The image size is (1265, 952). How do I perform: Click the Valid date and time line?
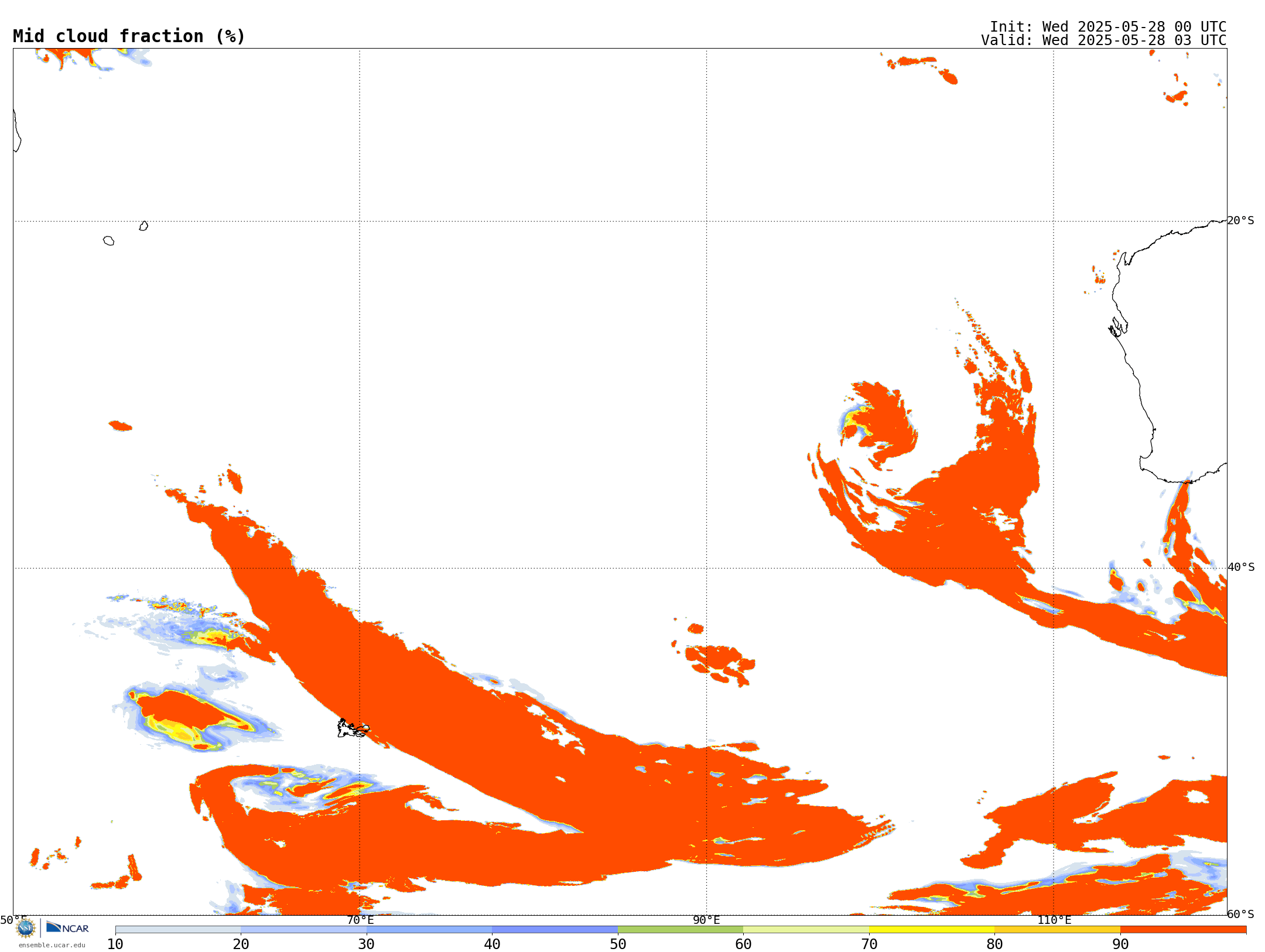click(1104, 40)
